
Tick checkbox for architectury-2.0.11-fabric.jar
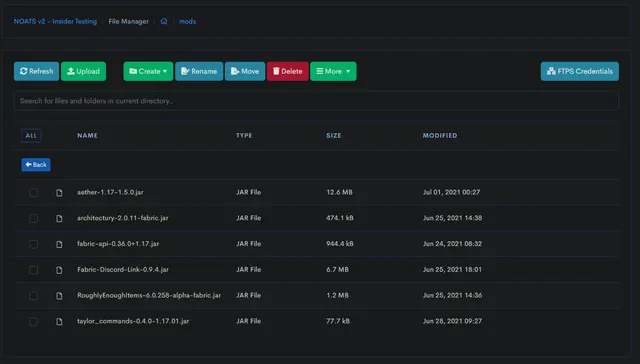[33, 218]
